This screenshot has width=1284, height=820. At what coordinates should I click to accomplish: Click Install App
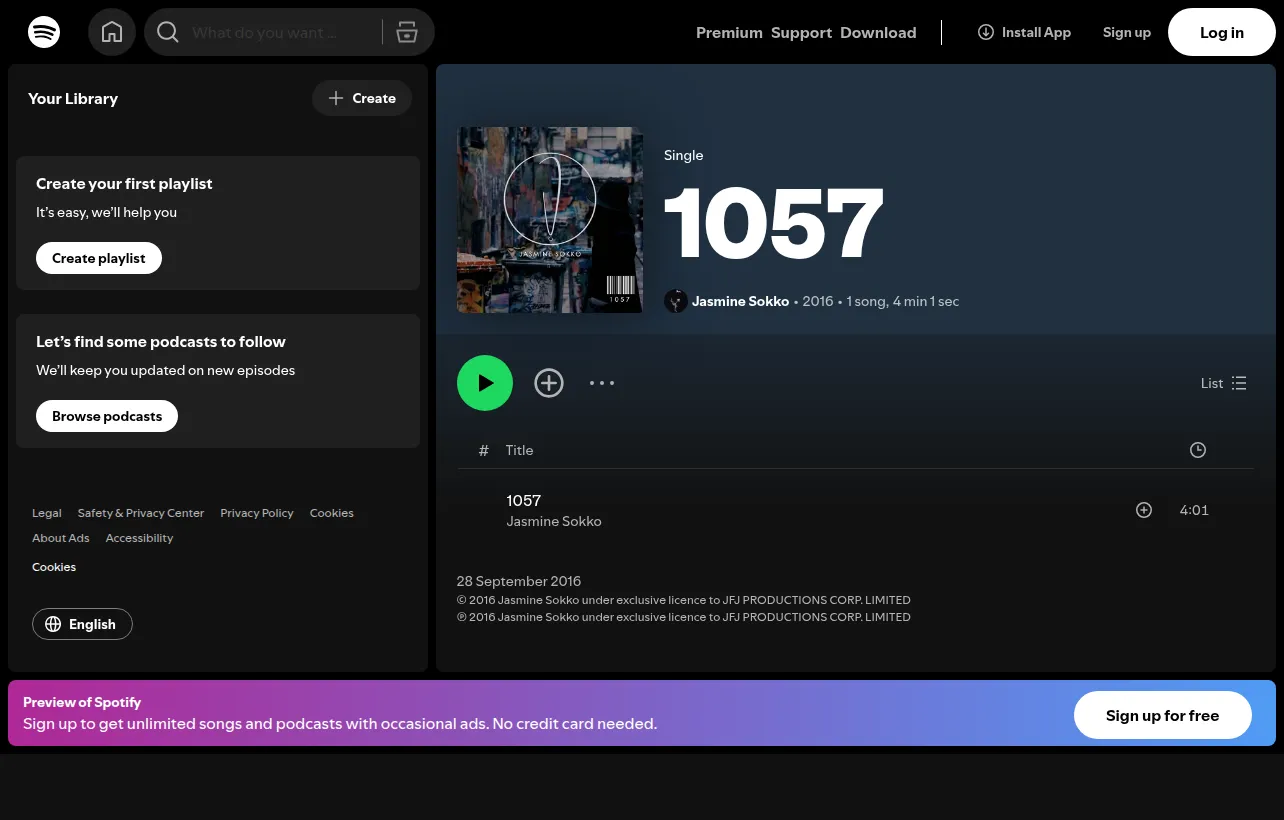(1024, 32)
